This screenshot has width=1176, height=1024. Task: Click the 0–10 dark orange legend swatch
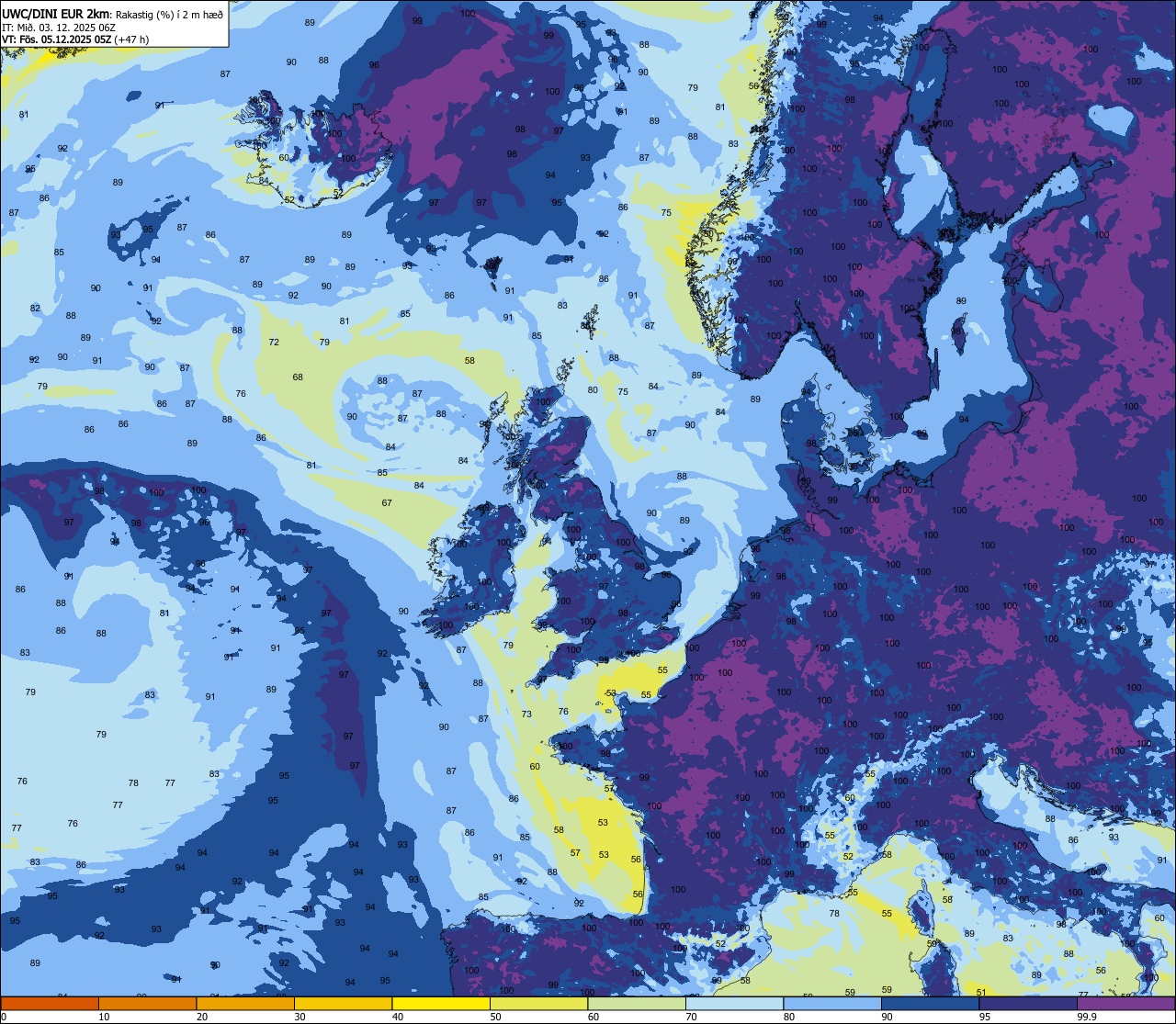coord(50,1003)
